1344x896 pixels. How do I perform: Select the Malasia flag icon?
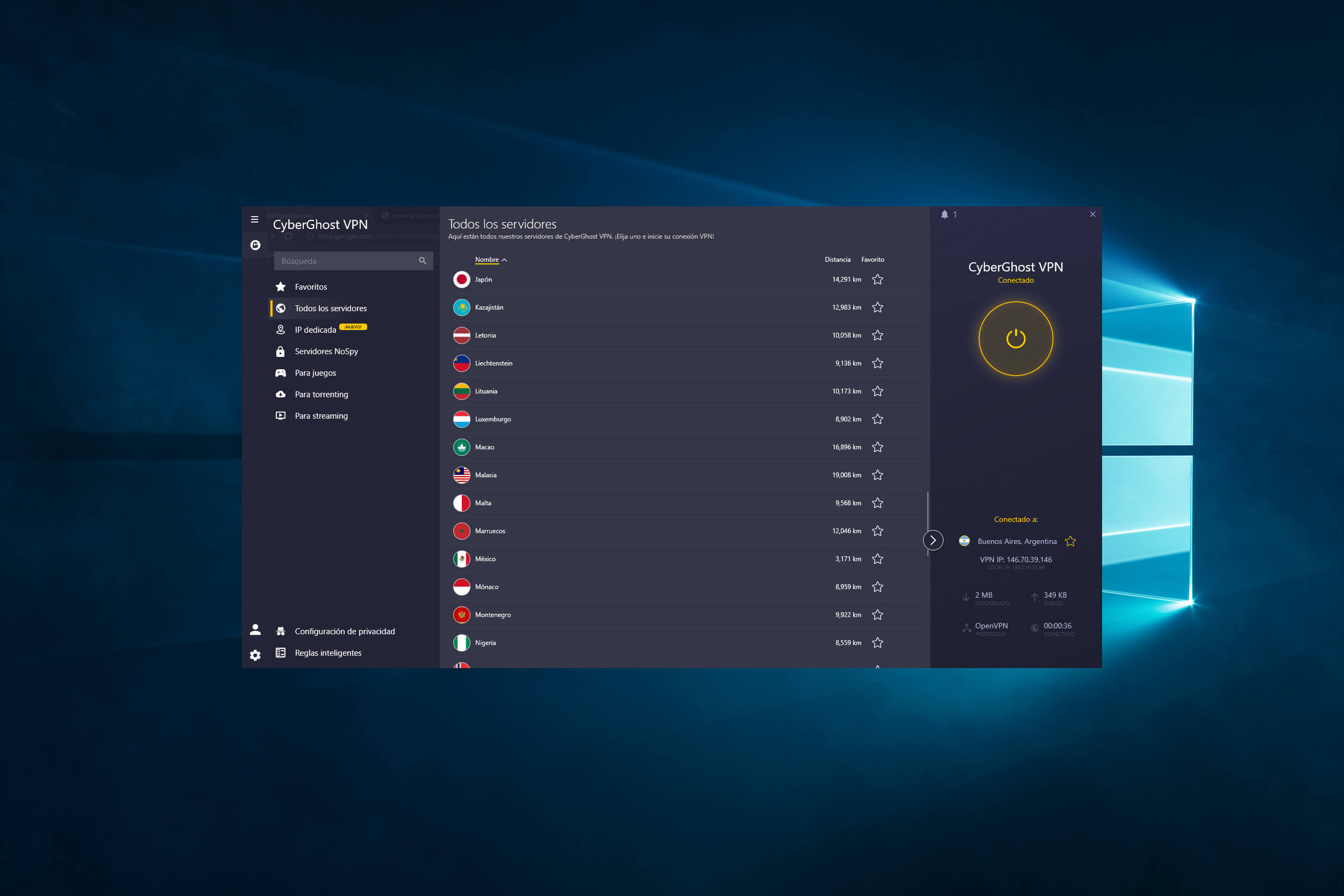[462, 476]
